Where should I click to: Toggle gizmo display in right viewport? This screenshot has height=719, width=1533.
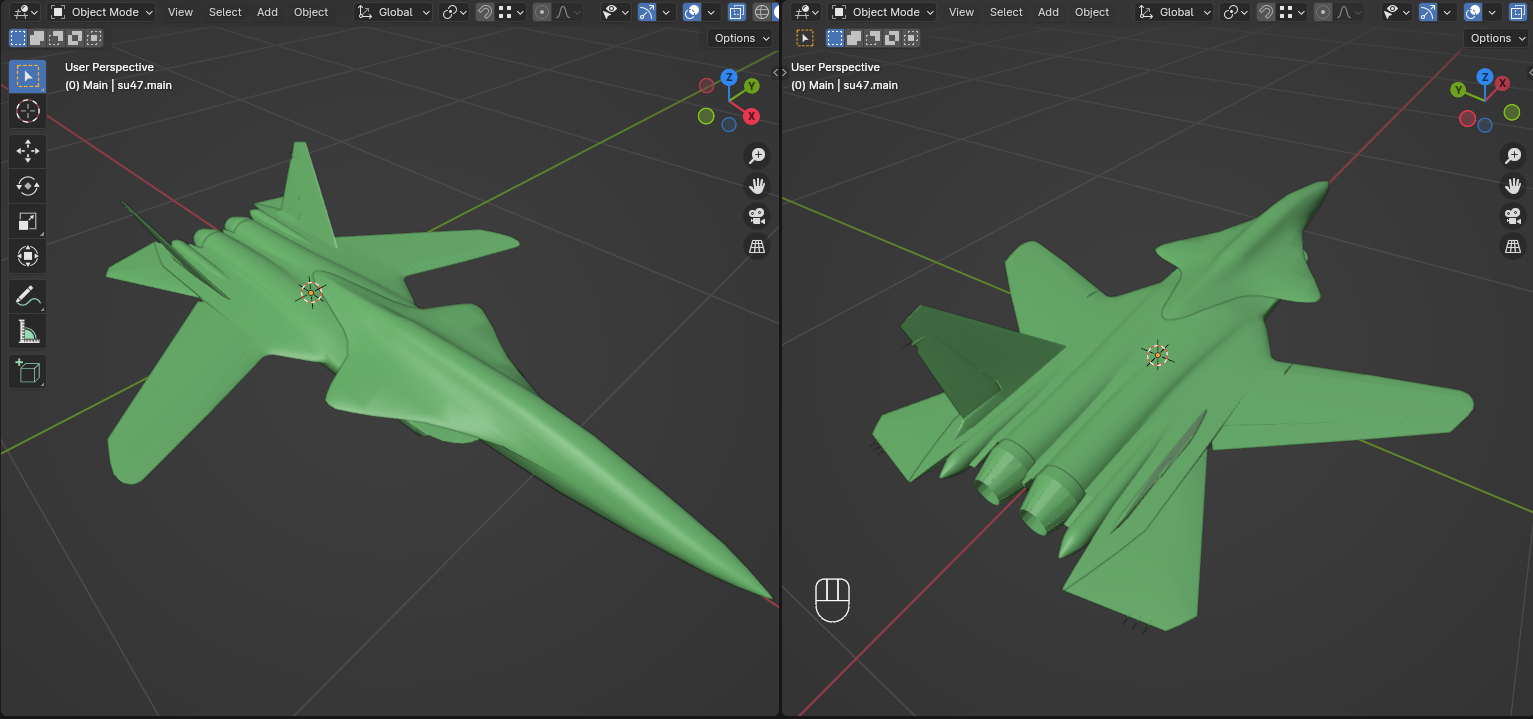point(1428,12)
